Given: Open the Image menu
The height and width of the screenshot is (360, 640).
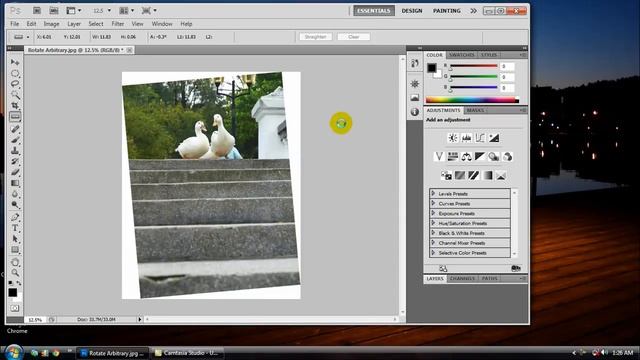Looking at the screenshot, I should tap(51, 24).
